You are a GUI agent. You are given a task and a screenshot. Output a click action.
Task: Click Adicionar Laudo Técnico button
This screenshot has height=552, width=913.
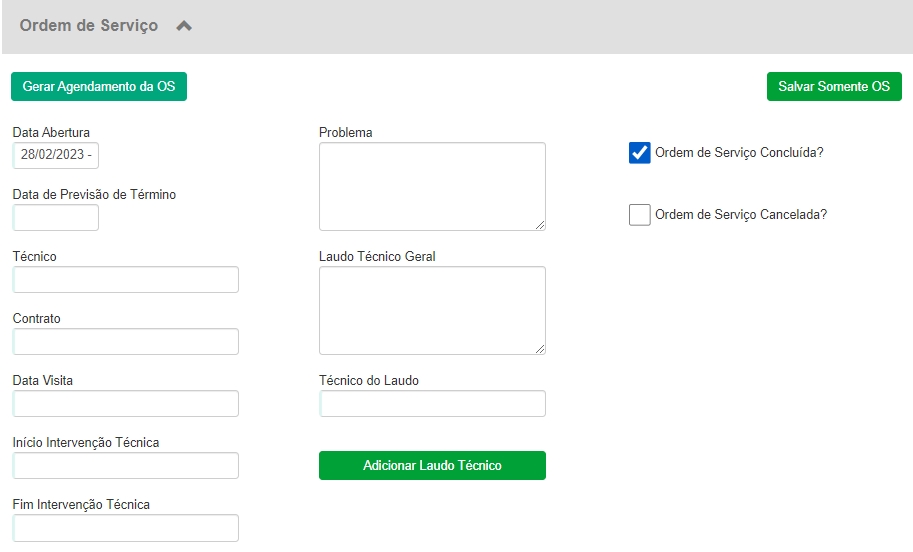(432, 466)
